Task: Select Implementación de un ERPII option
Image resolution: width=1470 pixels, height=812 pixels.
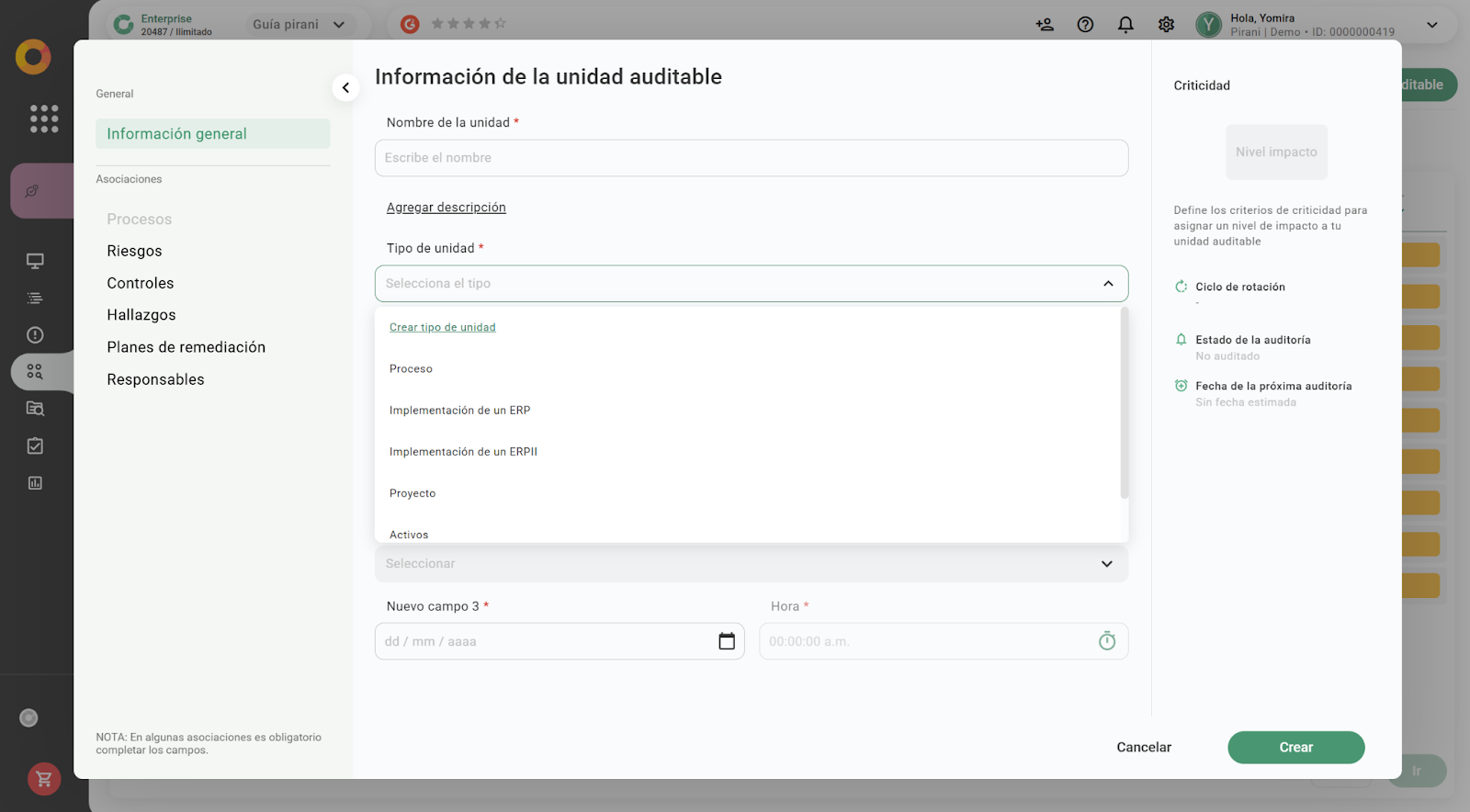Action: tap(463, 452)
